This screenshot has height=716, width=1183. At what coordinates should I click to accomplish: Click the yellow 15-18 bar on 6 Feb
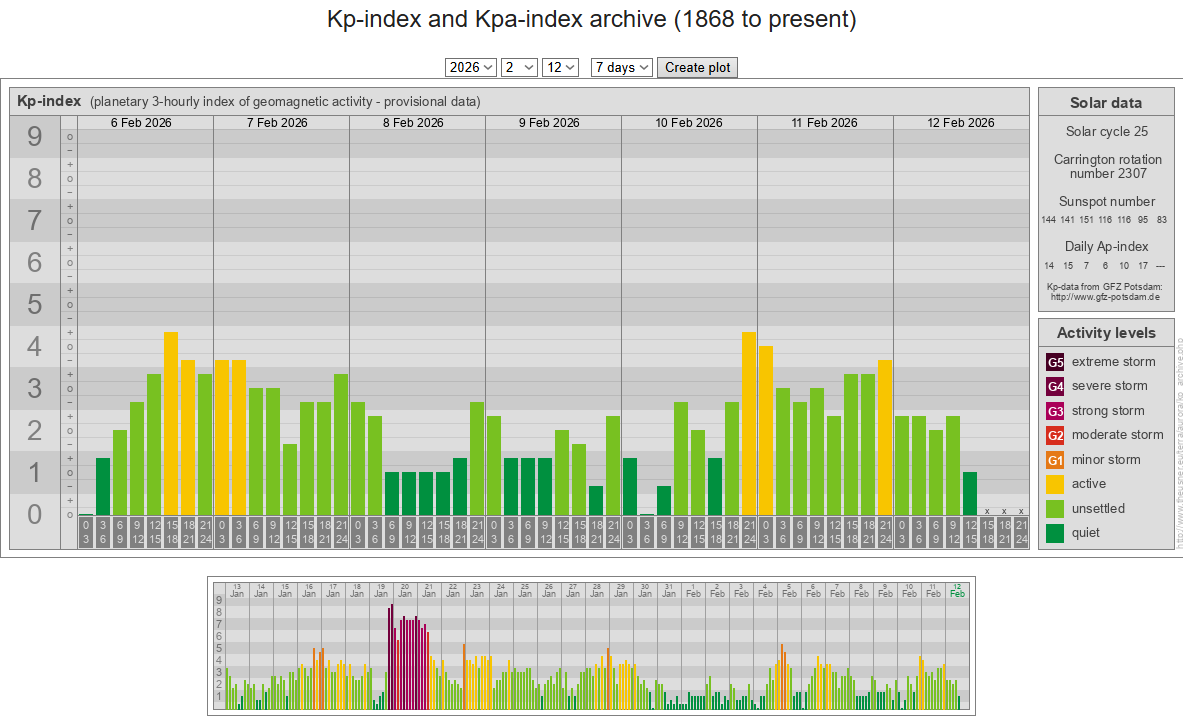(x=171, y=423)
